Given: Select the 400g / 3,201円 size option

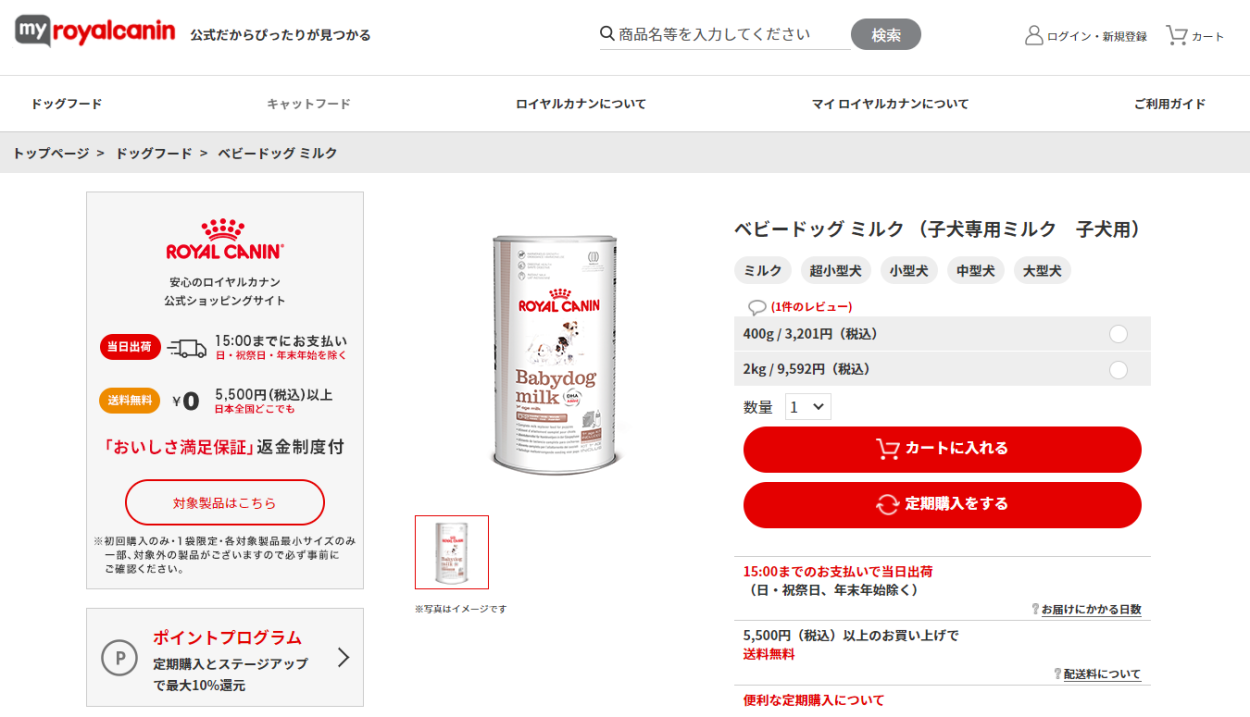Looking at the screenshot, I should [x=942, y=334].
